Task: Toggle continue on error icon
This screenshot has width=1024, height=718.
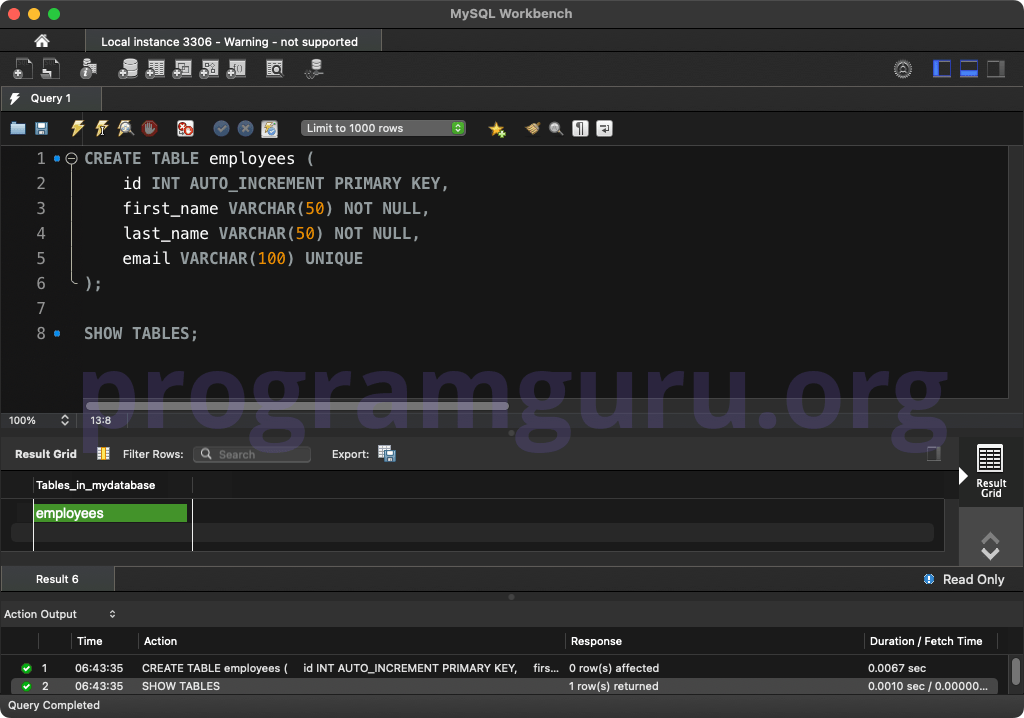Action: 185,128
